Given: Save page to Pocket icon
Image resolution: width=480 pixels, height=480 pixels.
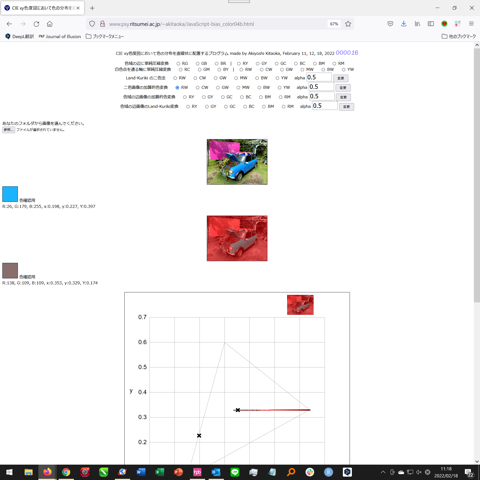Looking at the screenshot, I should tap(390, 24).
